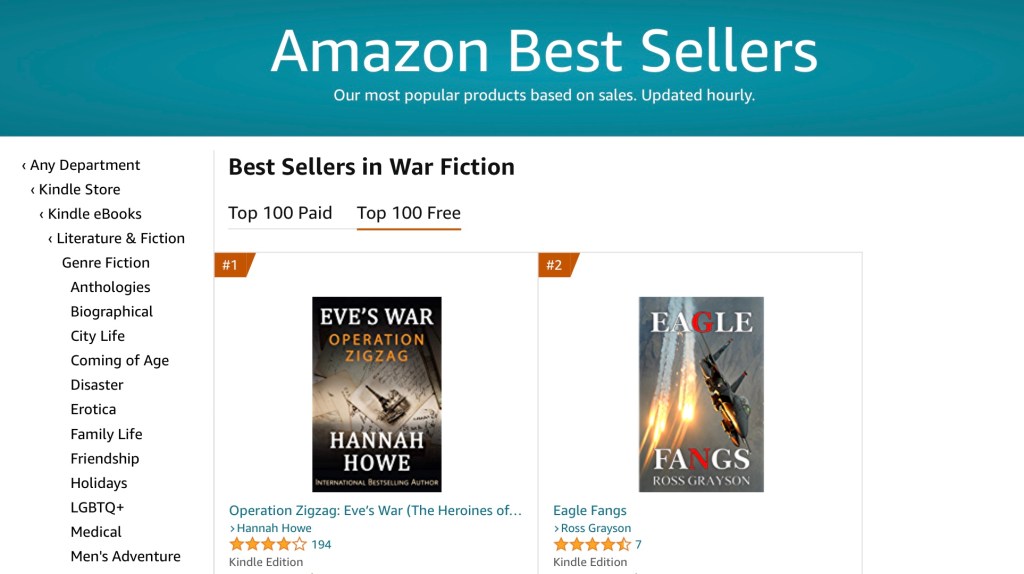
Task: Open the Eve's War book cover
Action: pyautogui.click(x=376, y=394)
